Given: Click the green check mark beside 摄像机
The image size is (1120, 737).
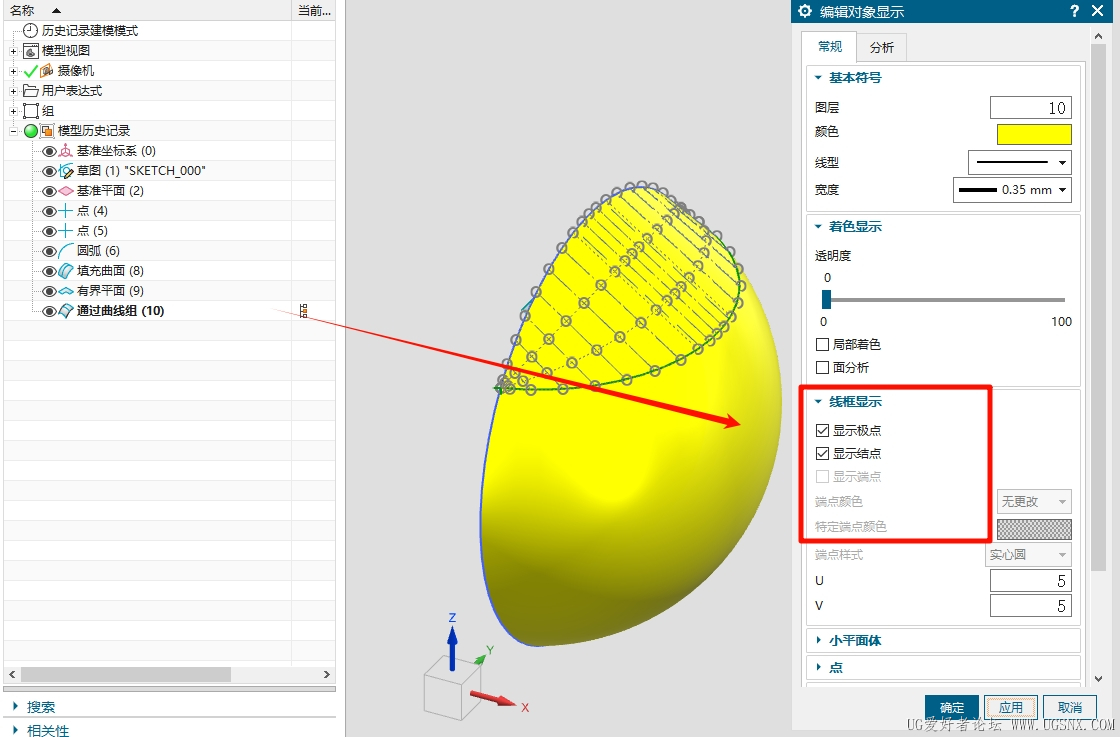Looking at the screenshot, I should 31,71.
